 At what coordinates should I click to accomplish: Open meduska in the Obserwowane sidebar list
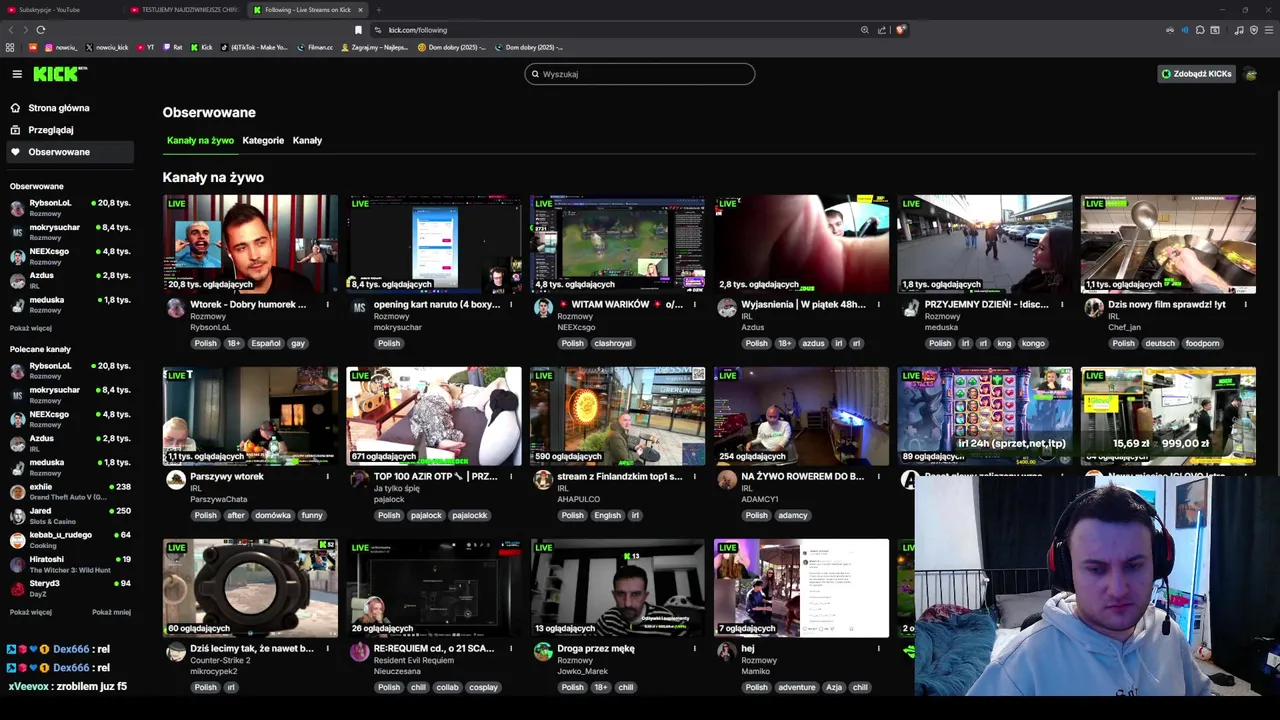coord(70,304)
